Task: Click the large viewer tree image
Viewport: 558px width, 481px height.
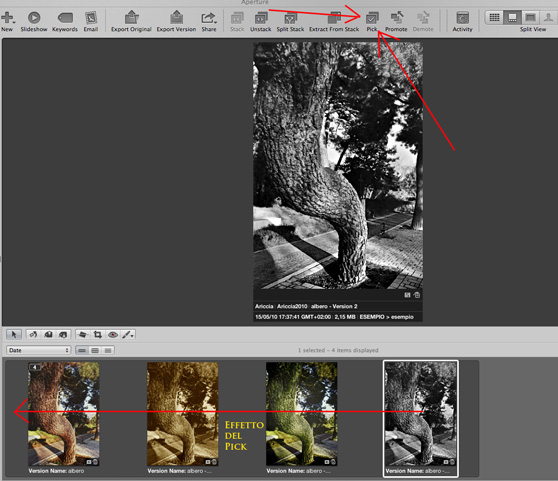Action: [338, 165]
